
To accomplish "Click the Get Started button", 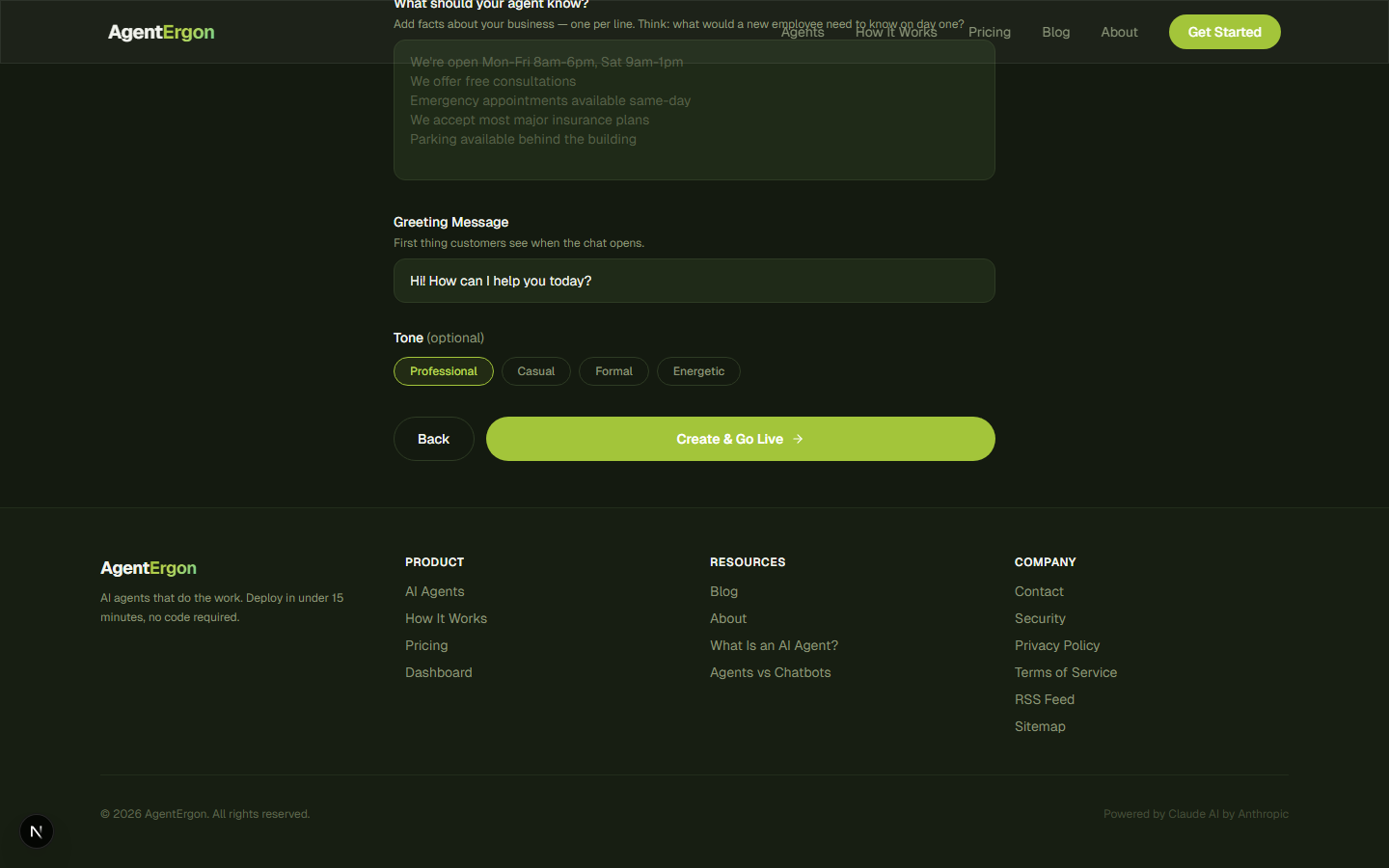I will pyautogui.click(x=1225, y=32).
